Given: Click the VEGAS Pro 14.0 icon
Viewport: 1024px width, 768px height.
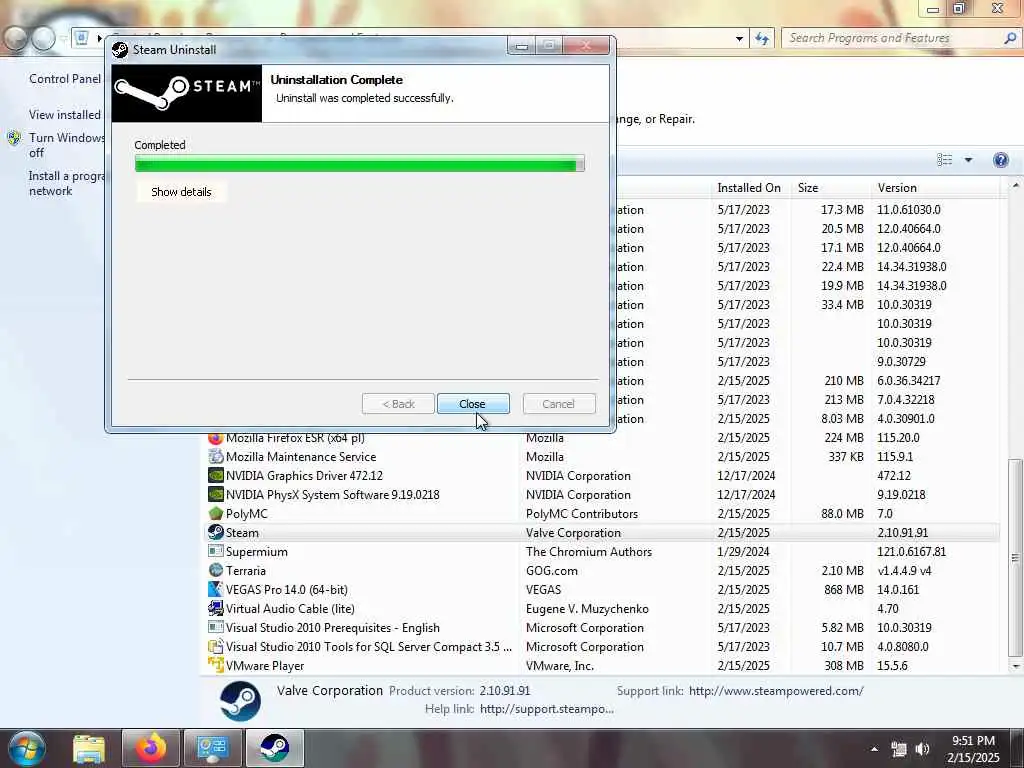Looking at the screenshot, I should point(216,589).
